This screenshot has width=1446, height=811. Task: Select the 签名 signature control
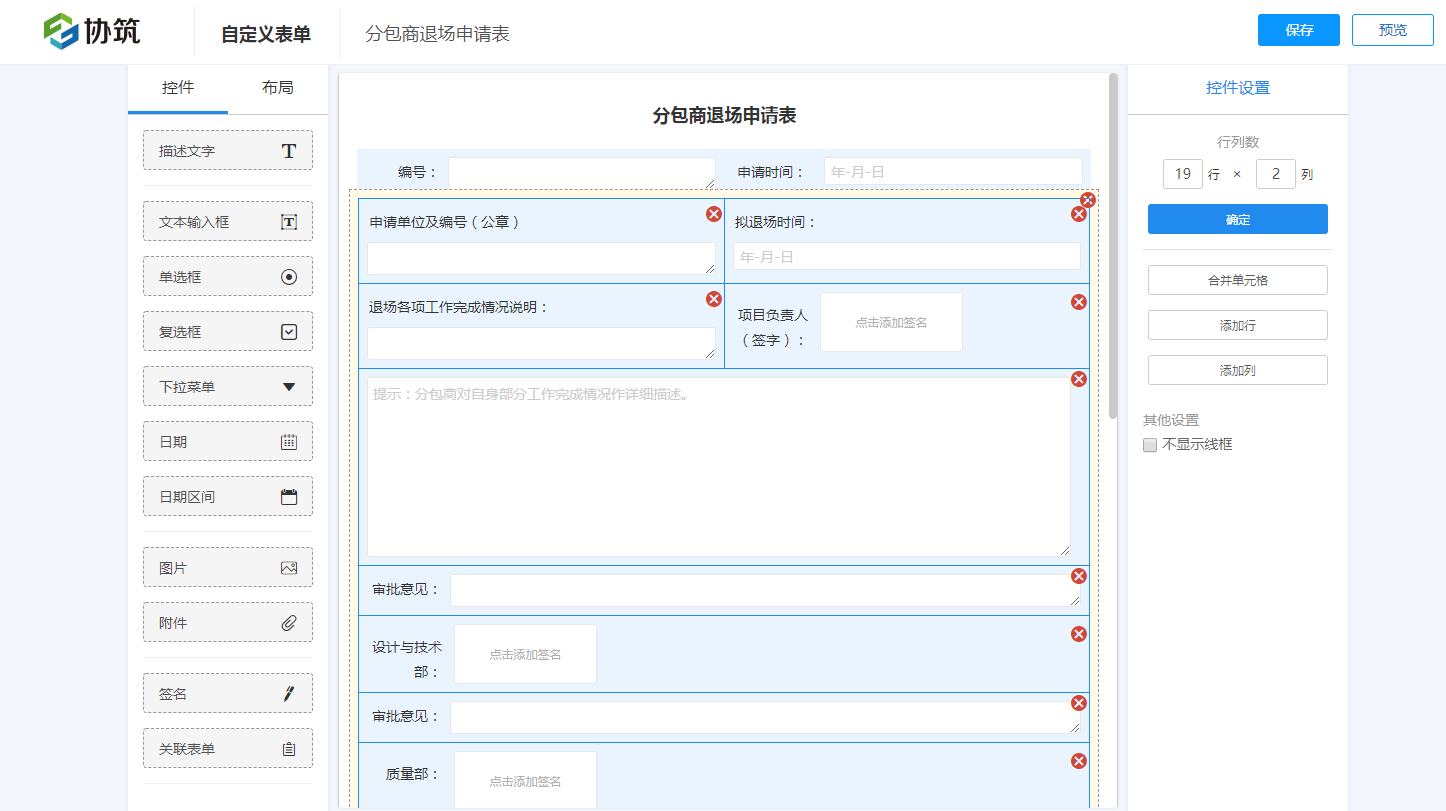click(228, 694)
